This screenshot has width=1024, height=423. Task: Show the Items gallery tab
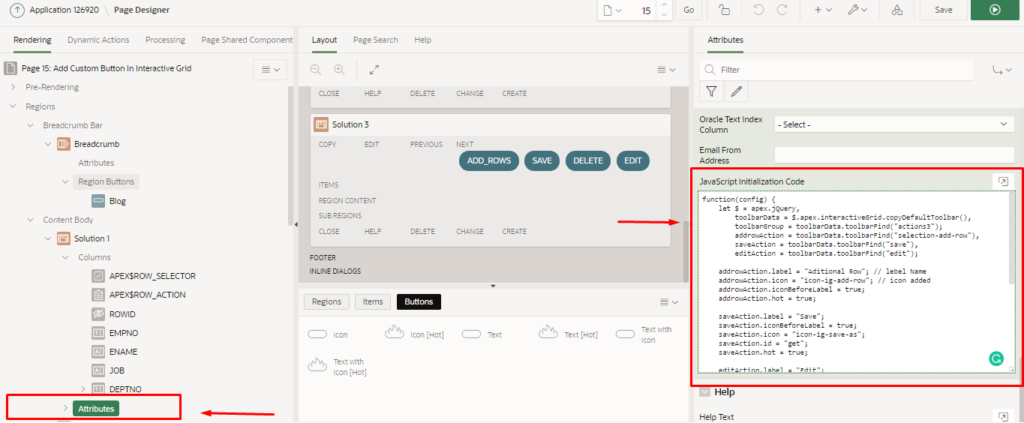(x=372, y=301)
